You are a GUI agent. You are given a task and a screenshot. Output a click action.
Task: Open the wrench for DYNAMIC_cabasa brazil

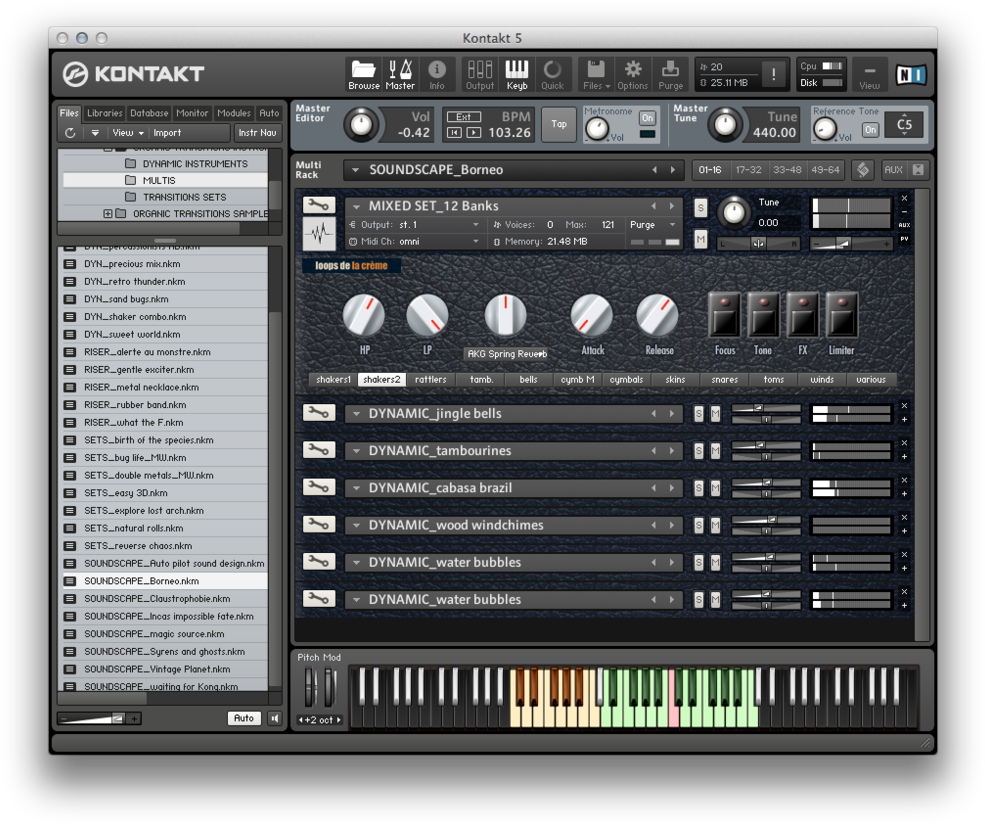[x=319, y=487]
